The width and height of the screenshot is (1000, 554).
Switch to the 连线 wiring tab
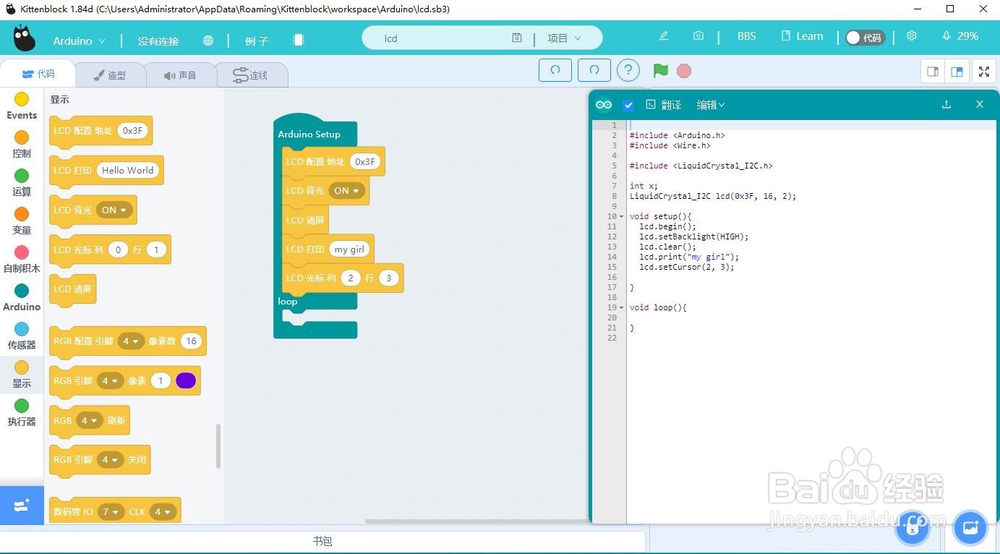[x=251, y=75]
